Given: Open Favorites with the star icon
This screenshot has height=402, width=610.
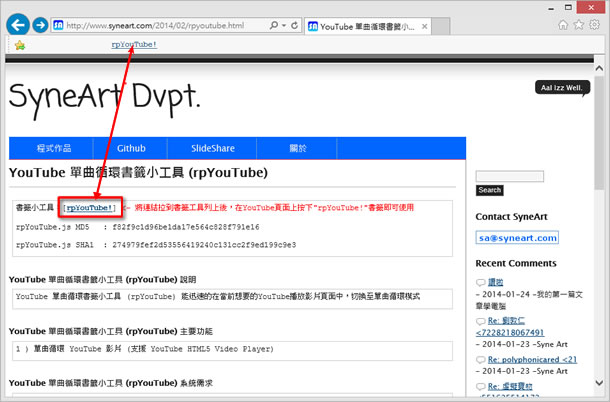Looking at the screenshot, I should point(579,25).
